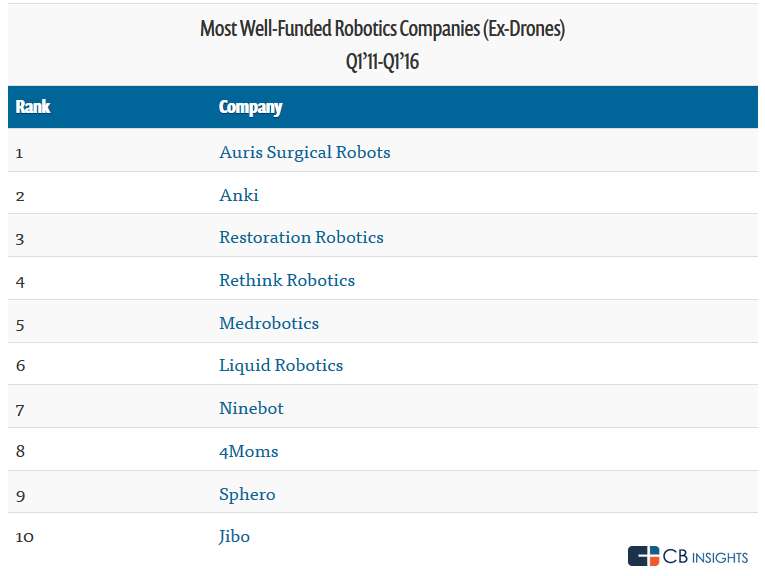The image size is (765, 576).
Task: Click the Restoration Robotics link
Action: (x=301, y=238)
